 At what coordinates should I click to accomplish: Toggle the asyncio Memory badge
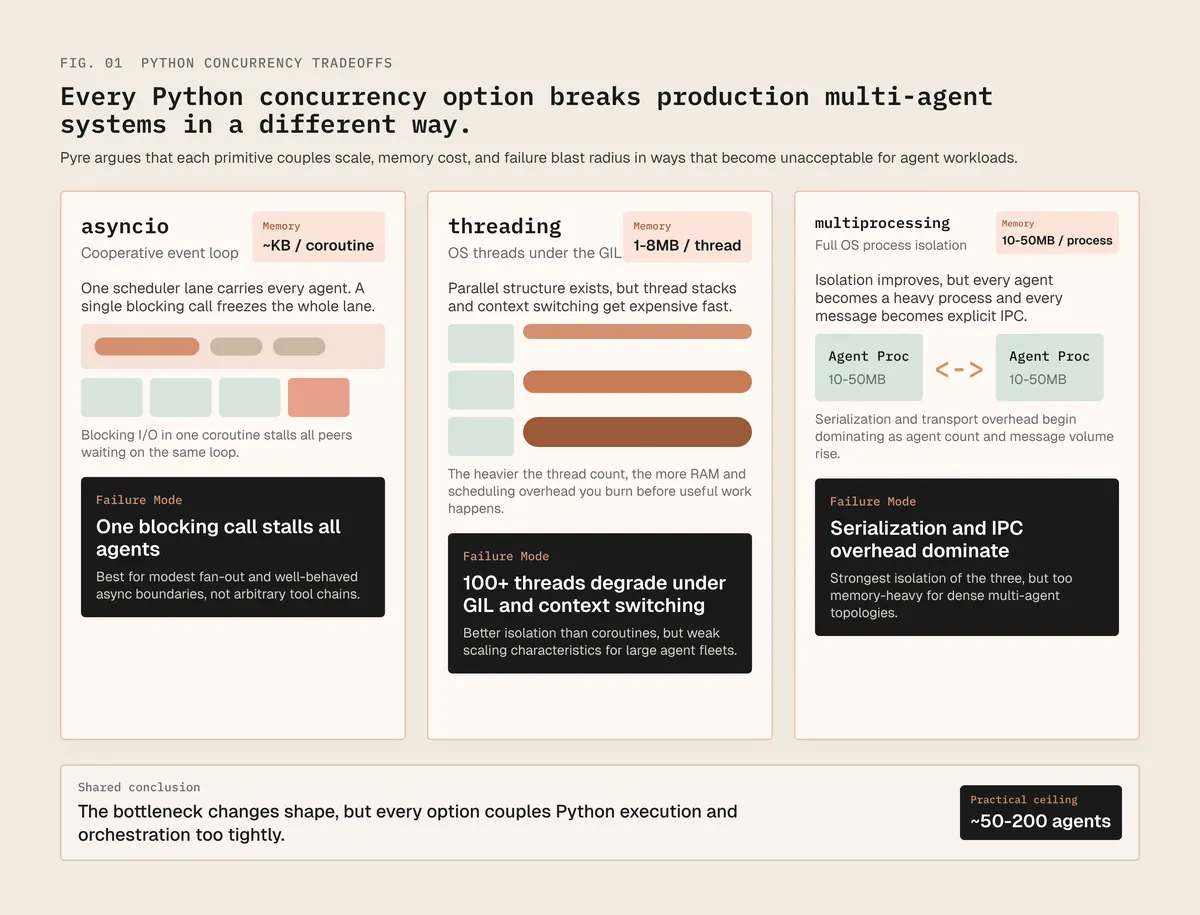pyautogui.click(x=318, y=237)
